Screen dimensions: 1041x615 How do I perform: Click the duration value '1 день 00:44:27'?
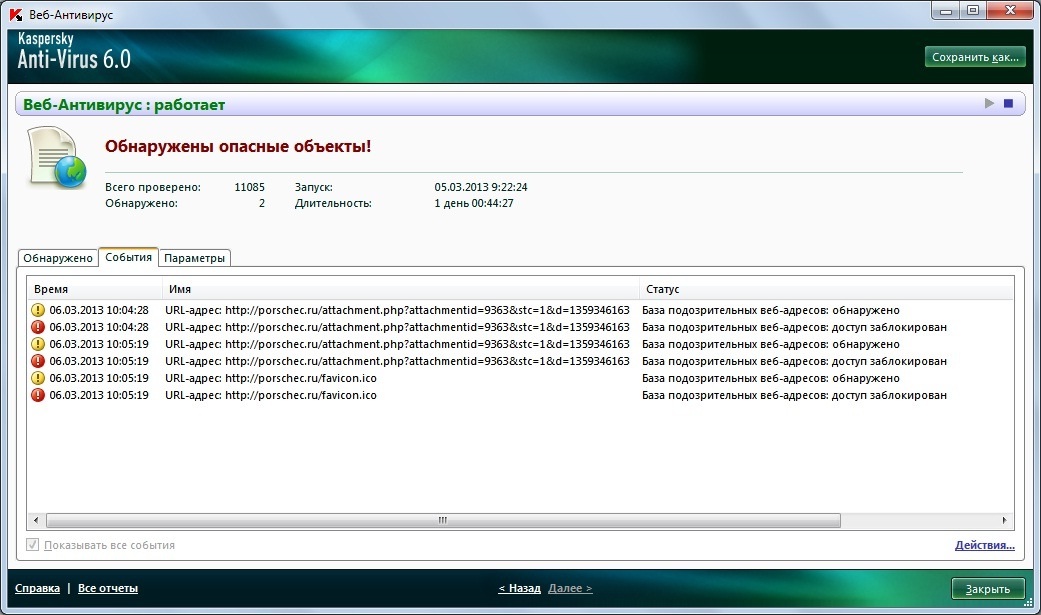473,203
